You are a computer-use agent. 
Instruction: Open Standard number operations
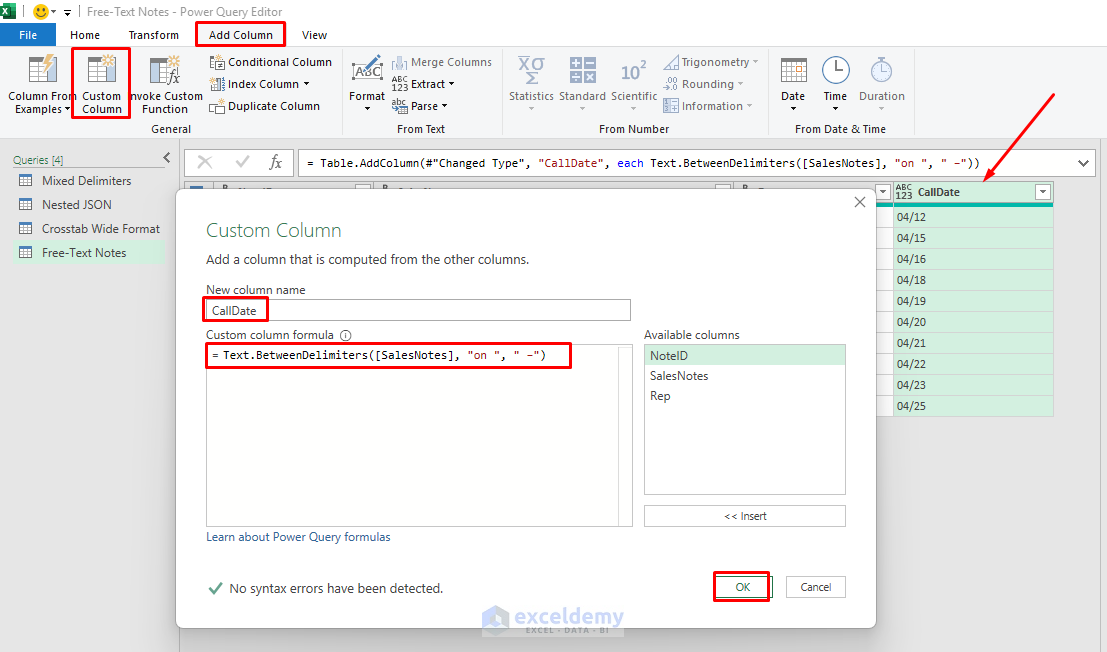click(x=582, y=83)
